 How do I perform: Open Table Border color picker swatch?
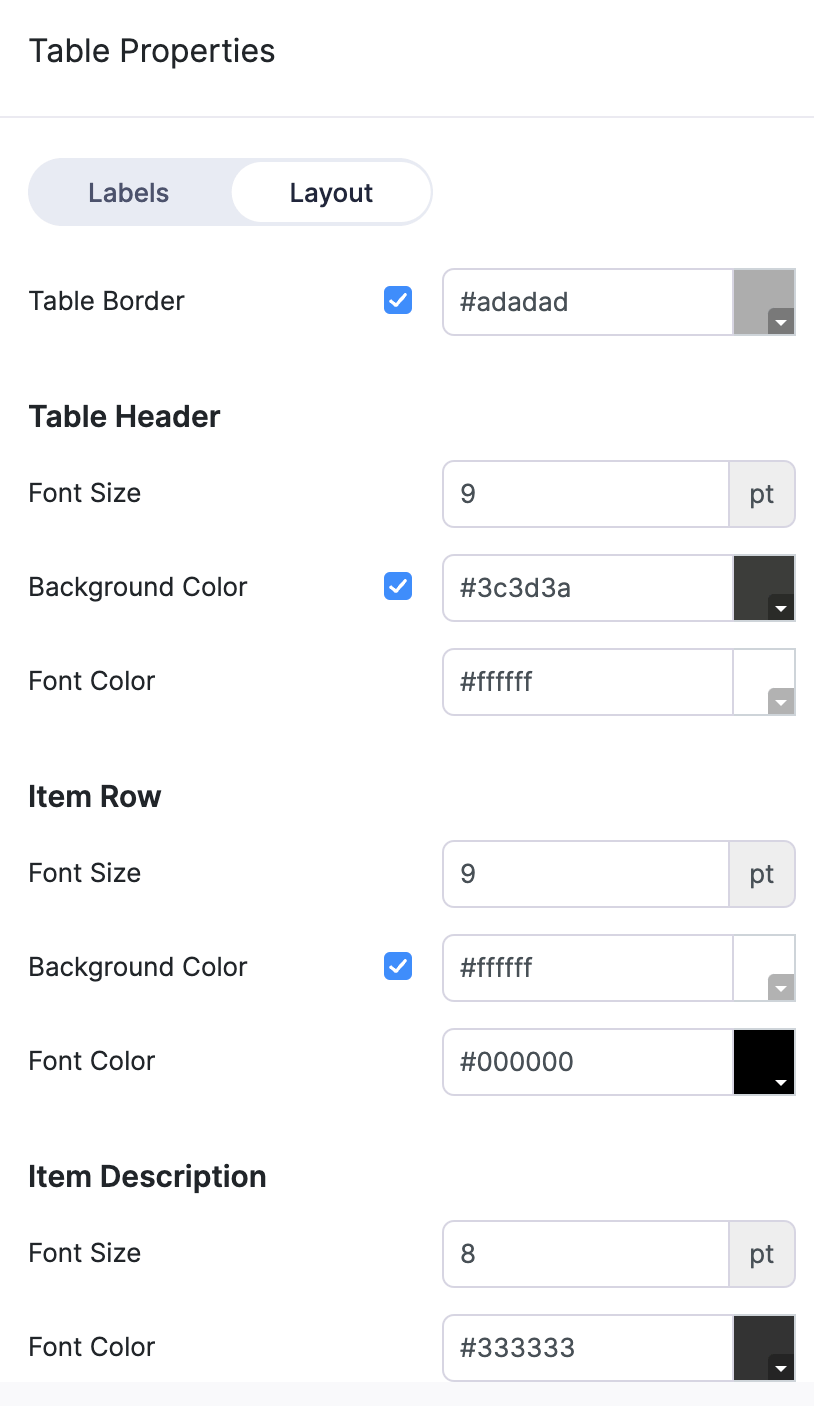[x=764, y=302]
